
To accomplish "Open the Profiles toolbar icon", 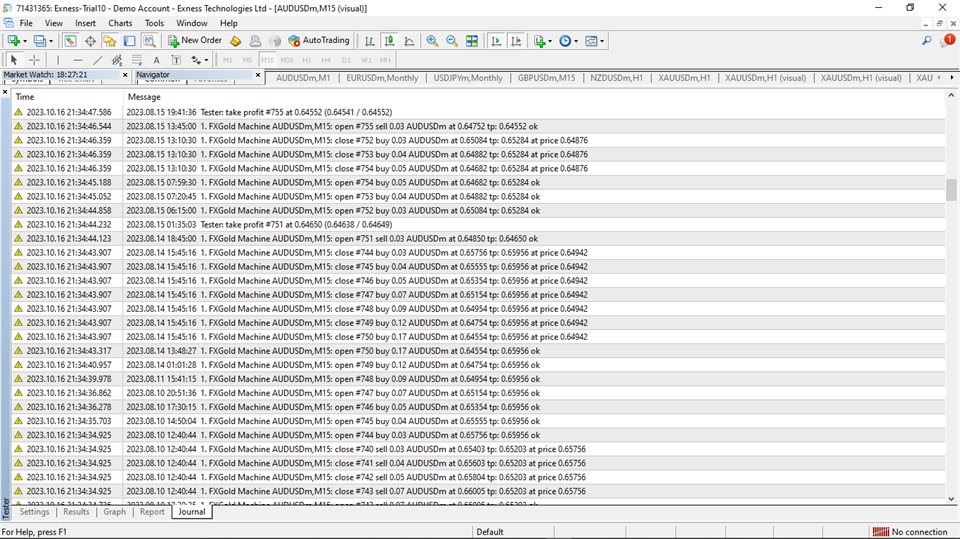I will pos(40,41).
